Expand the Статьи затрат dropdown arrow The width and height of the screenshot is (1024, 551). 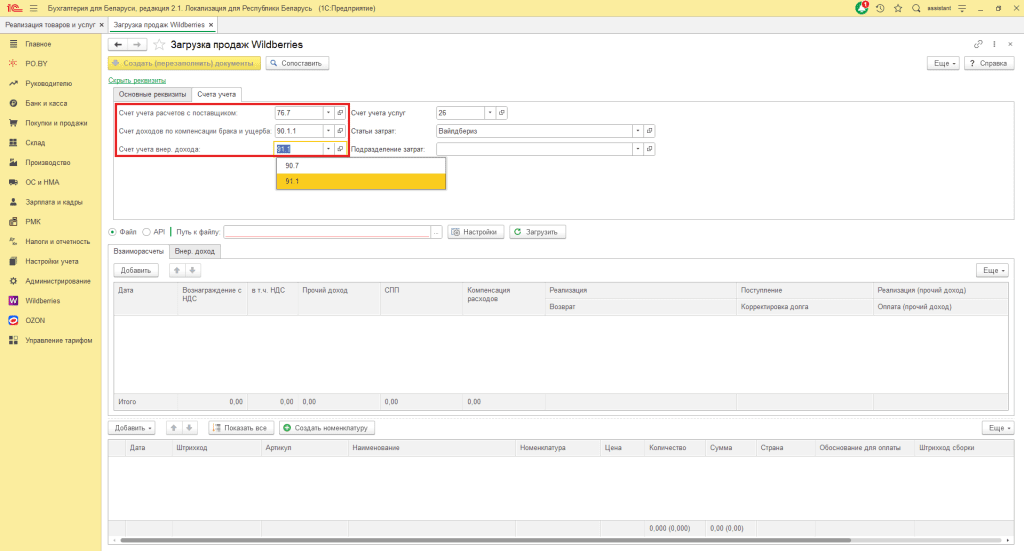[x=637, y=131]
